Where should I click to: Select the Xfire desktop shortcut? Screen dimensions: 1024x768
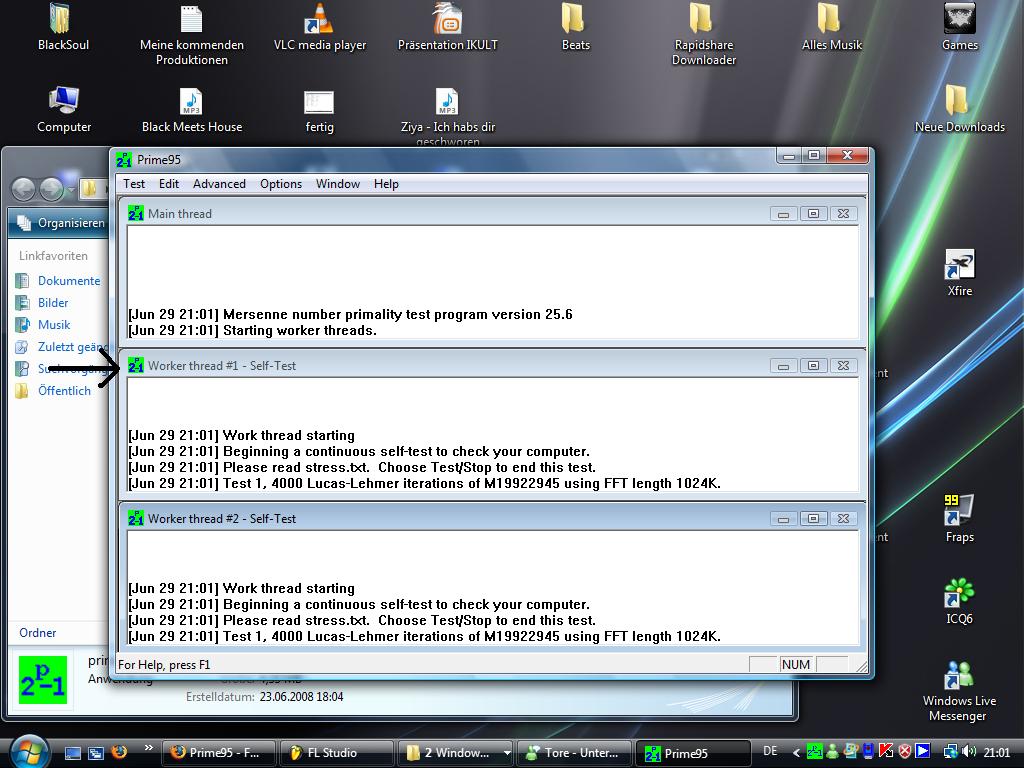tap(959, 273)
